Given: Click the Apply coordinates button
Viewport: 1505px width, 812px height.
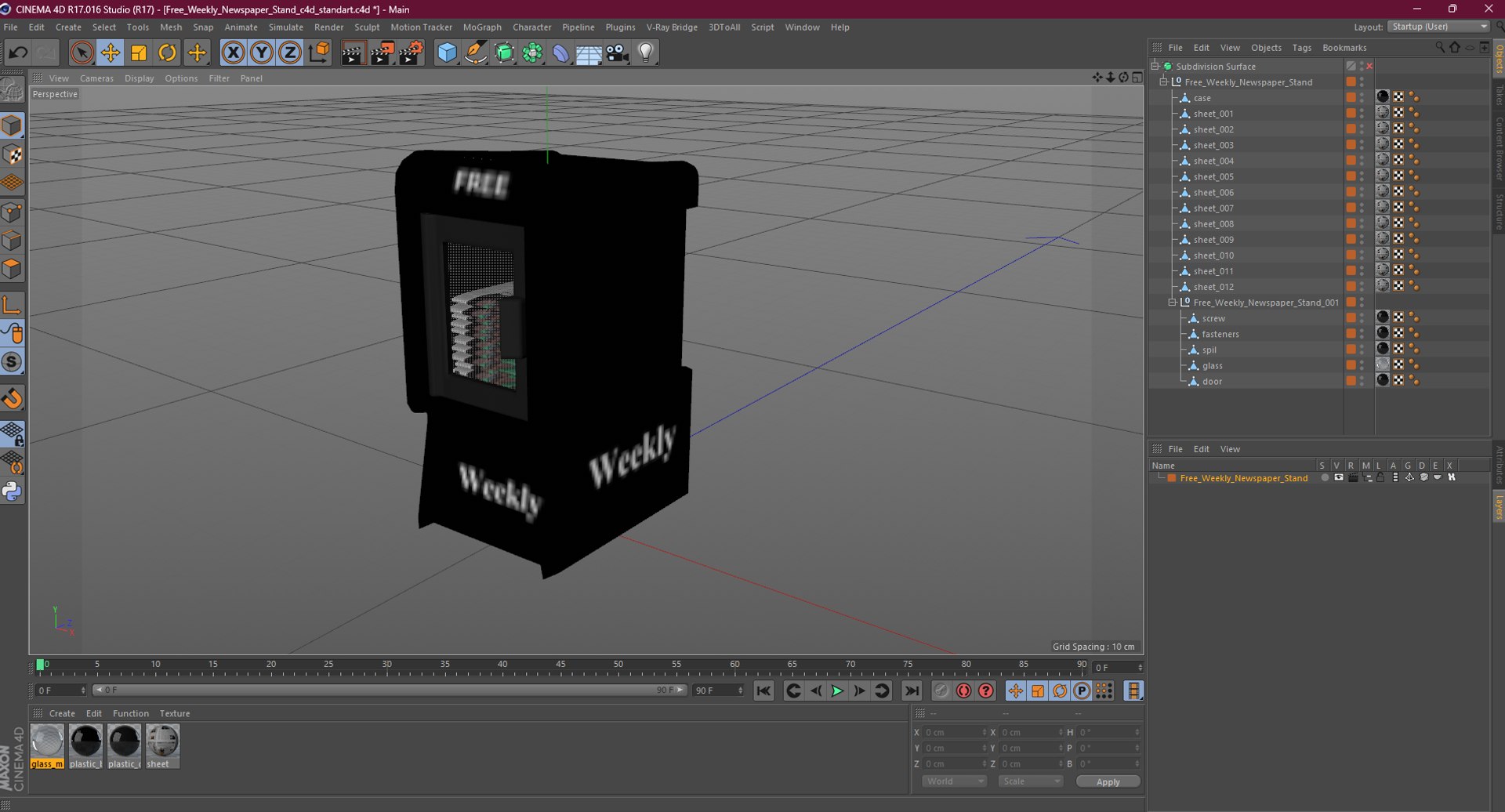Looking at the screenshot, I should pos(1108,781).
